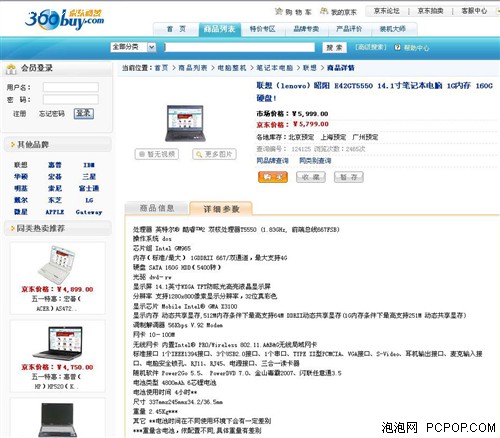
Task: Select brand IBM in brand list
Action: (89, 165)
